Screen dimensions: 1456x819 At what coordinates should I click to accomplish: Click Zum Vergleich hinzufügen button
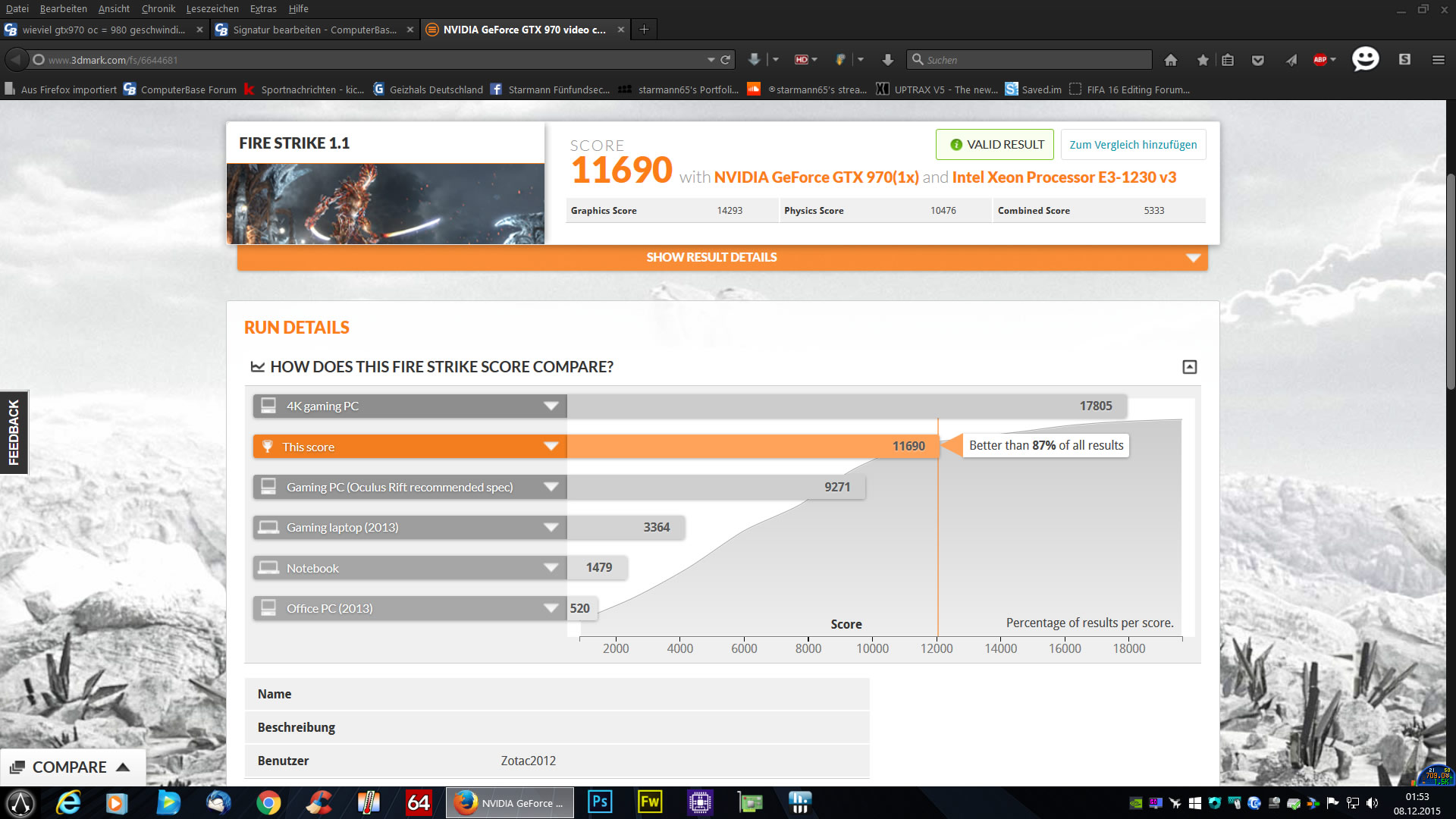tap(1133, 145)
